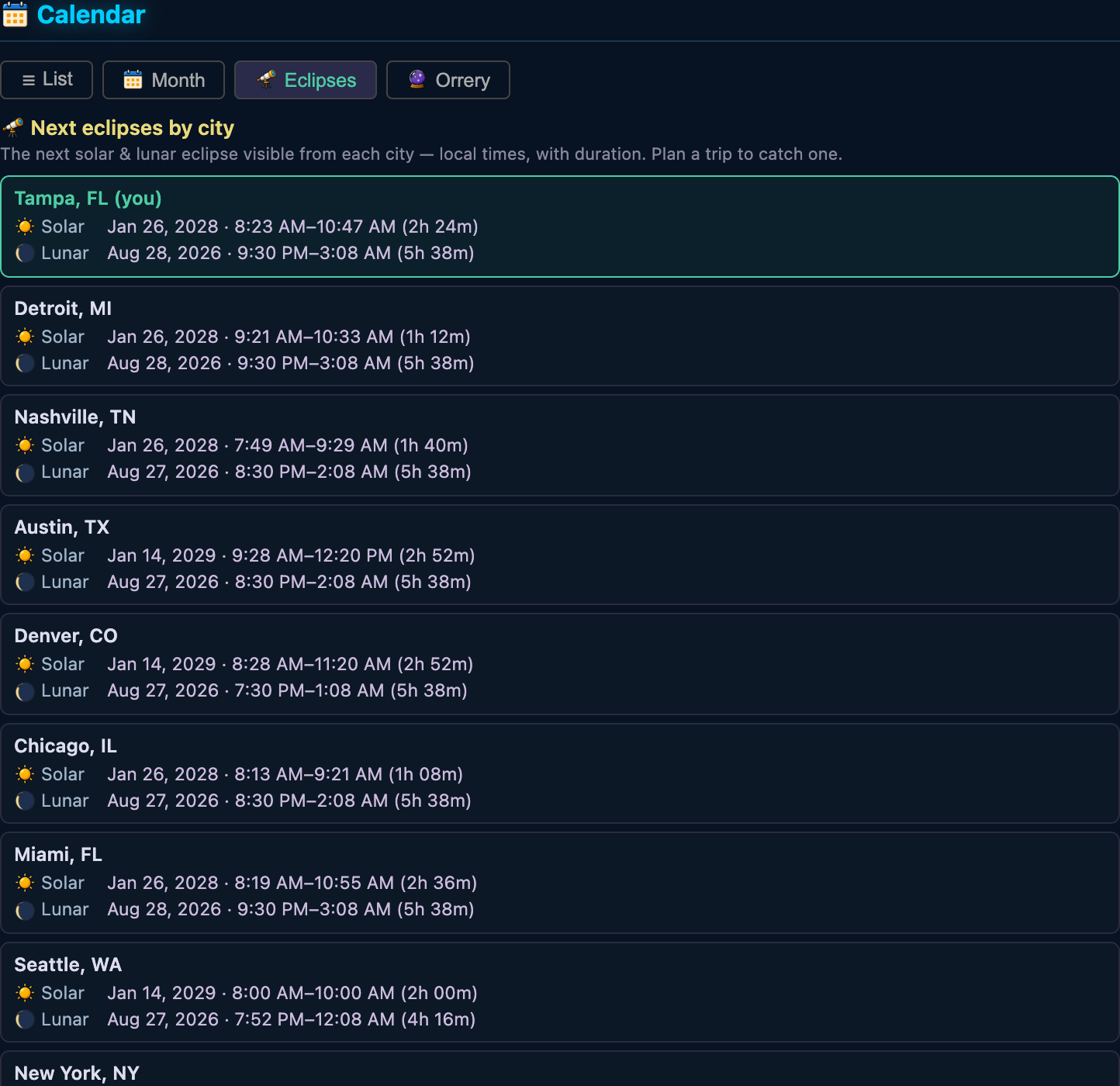
Task: Open the Orrery tab
Action: [x=448, y=80]
